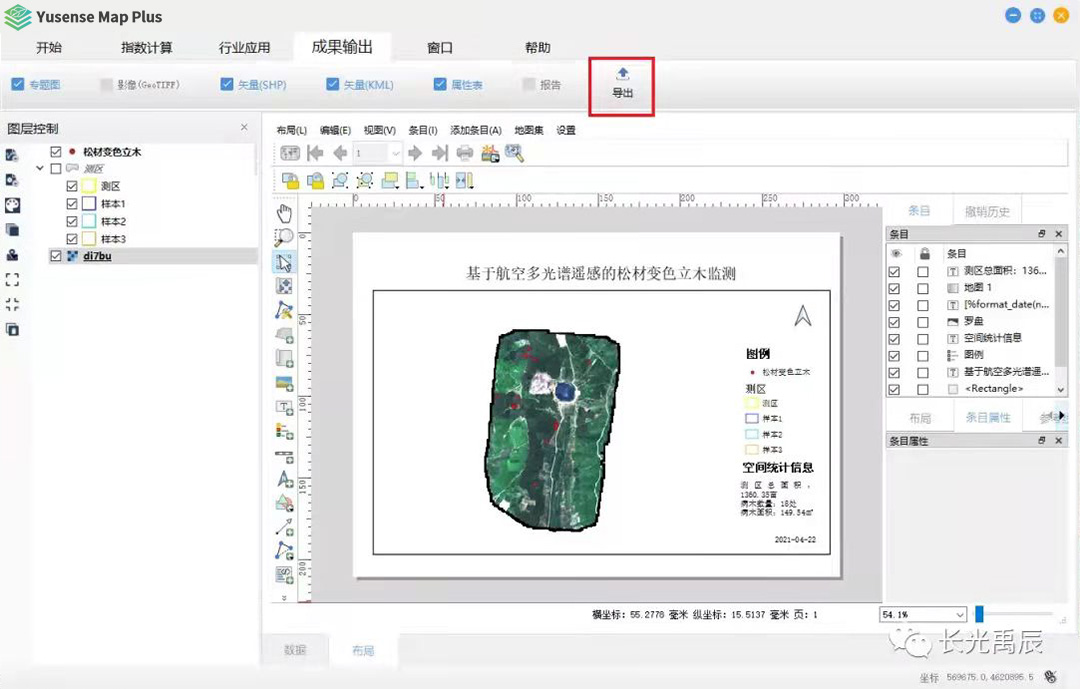Viewport: 1080px width, 689px height.
Task: Add a legend item to layout
Action: (x=284, y=431)
